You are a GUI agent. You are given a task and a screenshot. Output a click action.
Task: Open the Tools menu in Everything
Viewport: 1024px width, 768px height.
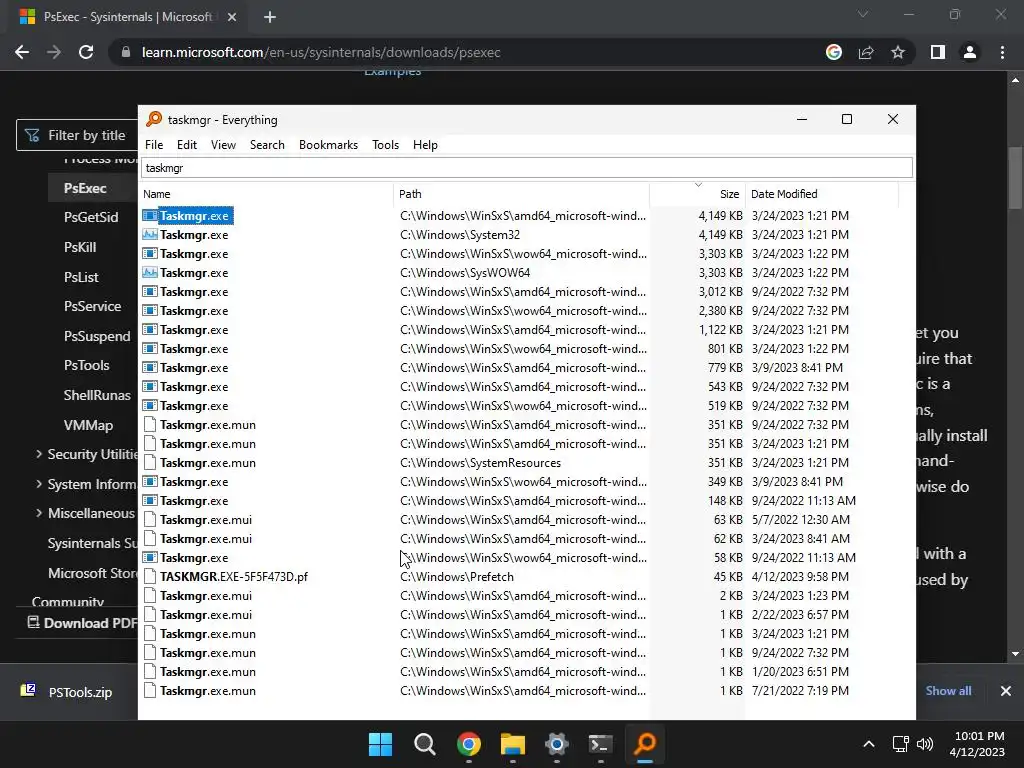385,145
